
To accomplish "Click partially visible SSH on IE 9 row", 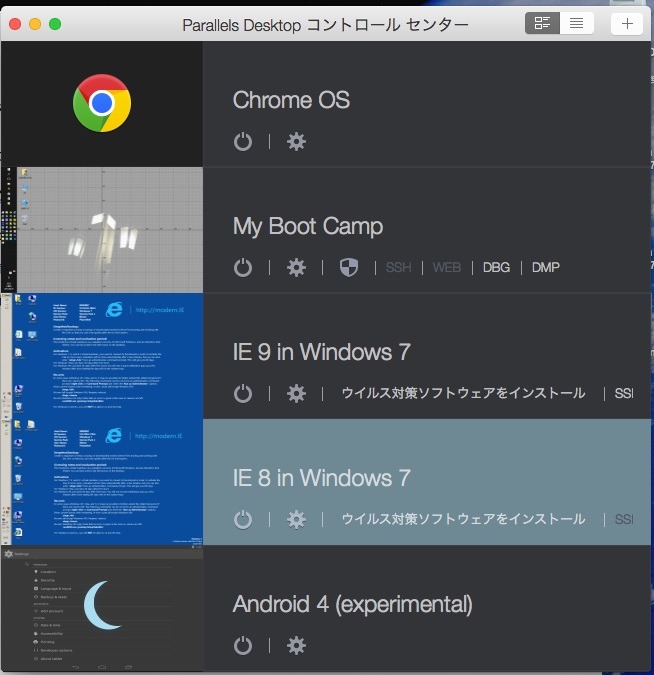I will click(623, 393).
